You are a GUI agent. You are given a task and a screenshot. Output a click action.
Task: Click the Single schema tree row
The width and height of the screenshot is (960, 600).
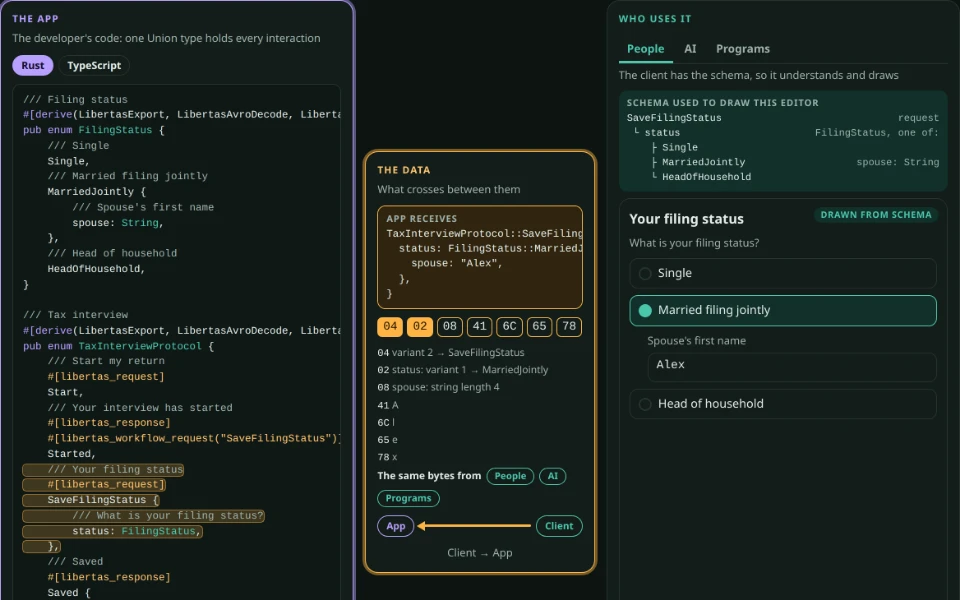[x=782, y=147]
